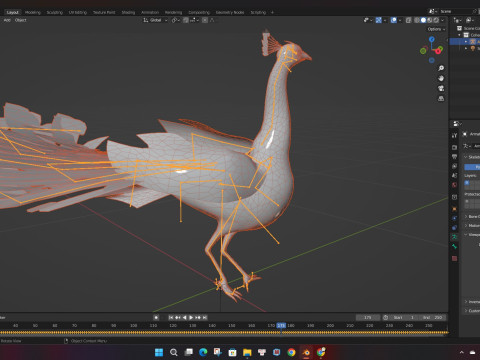Open the Options dropdown in viewport
The width and height of the screenshot is (480, 360).
(x=436, y=29)
